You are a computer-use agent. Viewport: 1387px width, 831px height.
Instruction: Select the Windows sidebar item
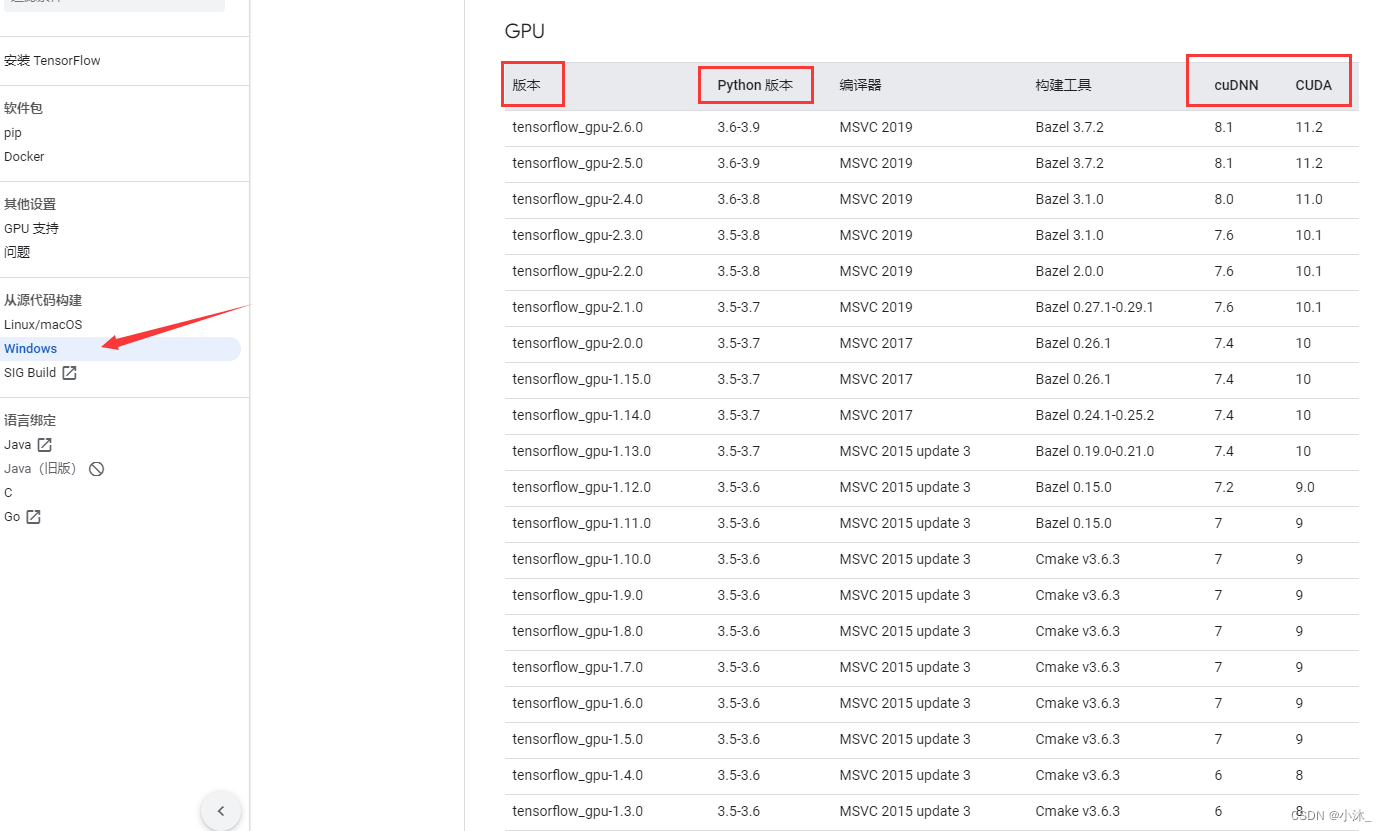120,349
